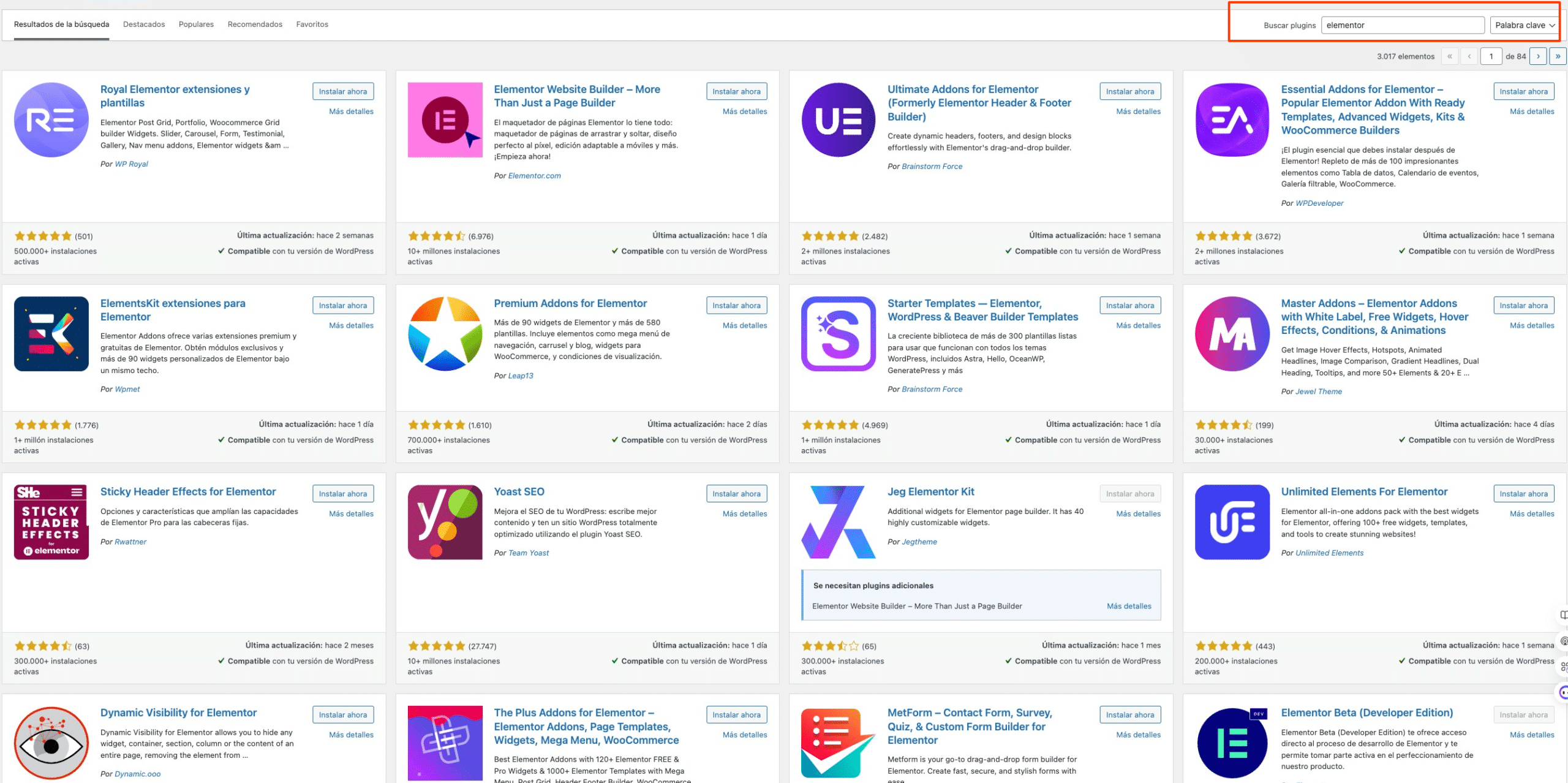Click the Elementor Website Builder pink icon
The width and height of the screenshot is (1568, 783).
pyautogui.click(x=445, y=120)
